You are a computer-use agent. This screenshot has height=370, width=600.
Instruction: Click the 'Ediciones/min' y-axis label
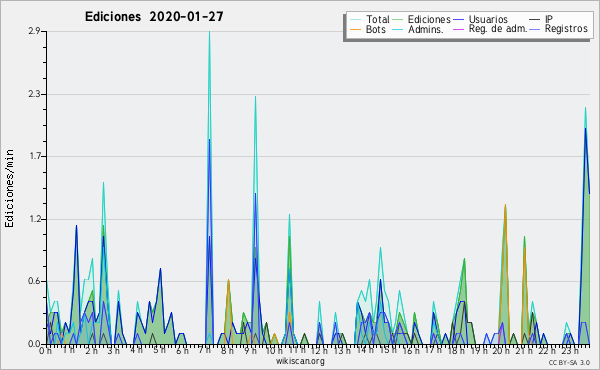[9, 188]
